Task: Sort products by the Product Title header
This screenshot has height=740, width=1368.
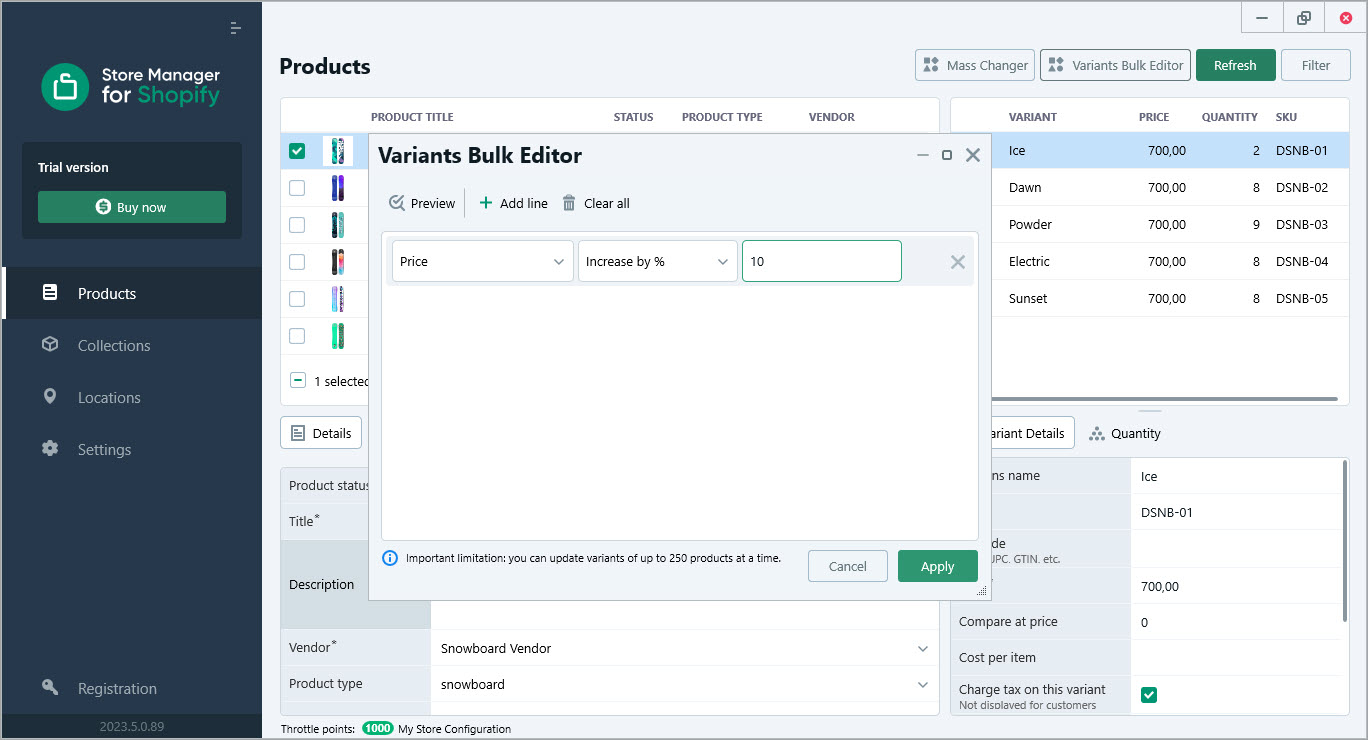Action: (x=412, y=117)
